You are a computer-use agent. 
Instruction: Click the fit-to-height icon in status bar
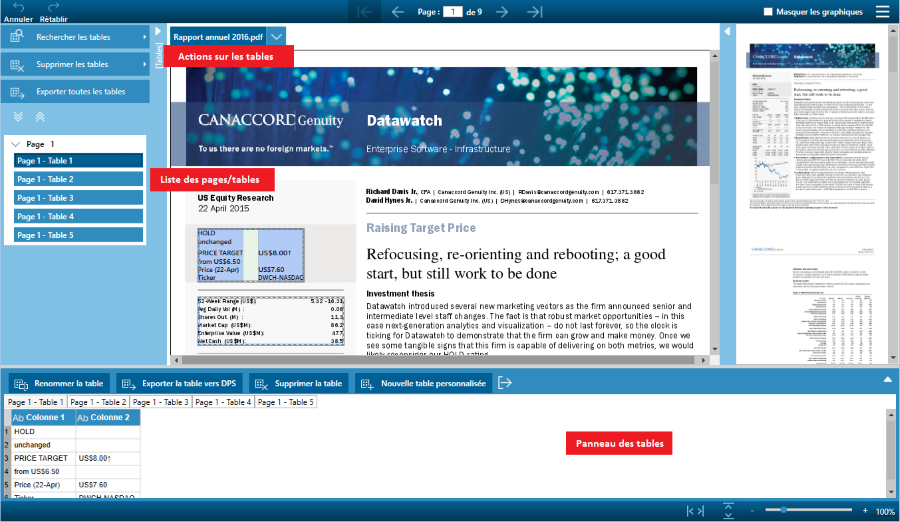(728, 511)
